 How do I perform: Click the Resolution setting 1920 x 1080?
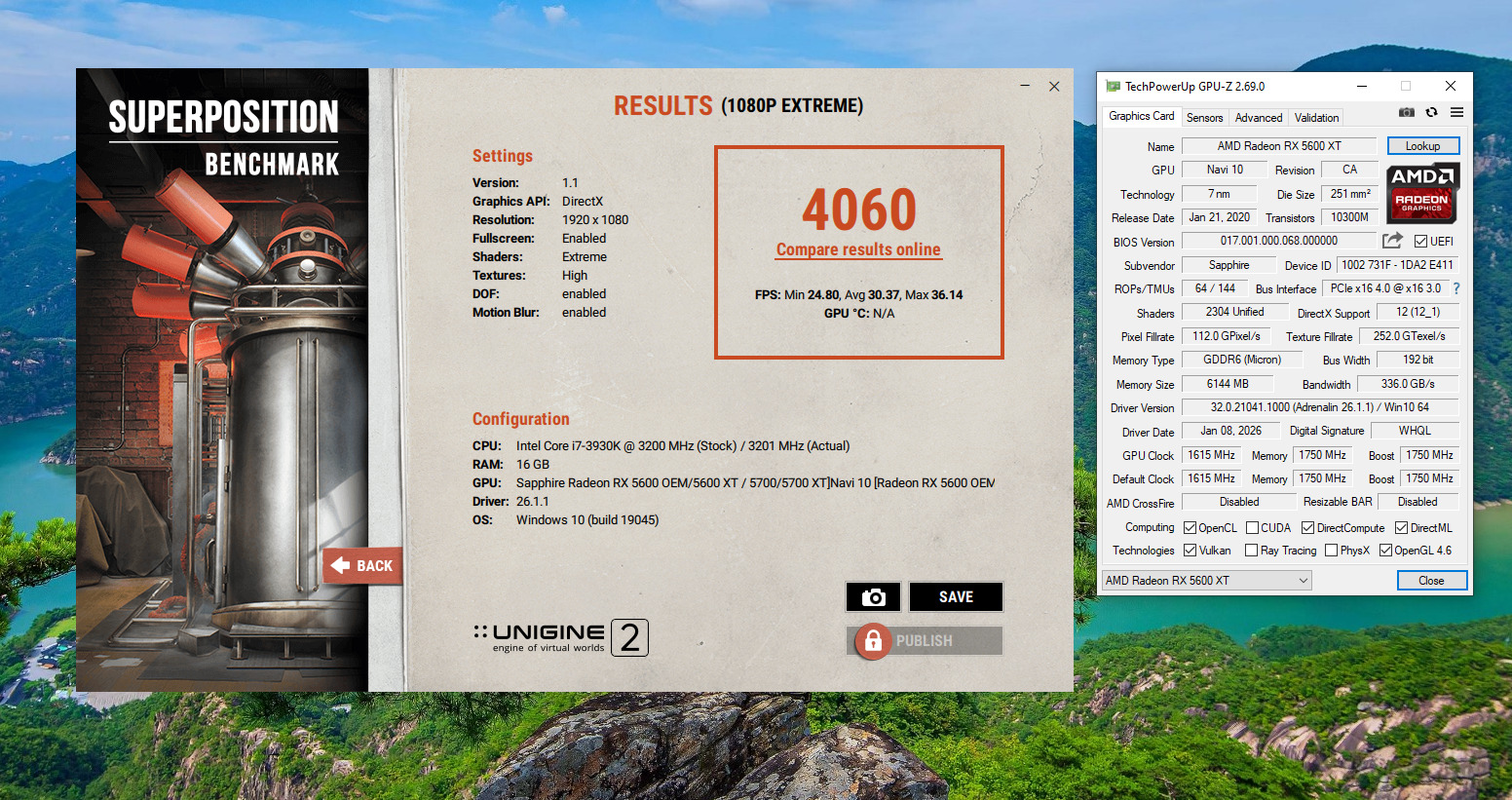(595, 220)
